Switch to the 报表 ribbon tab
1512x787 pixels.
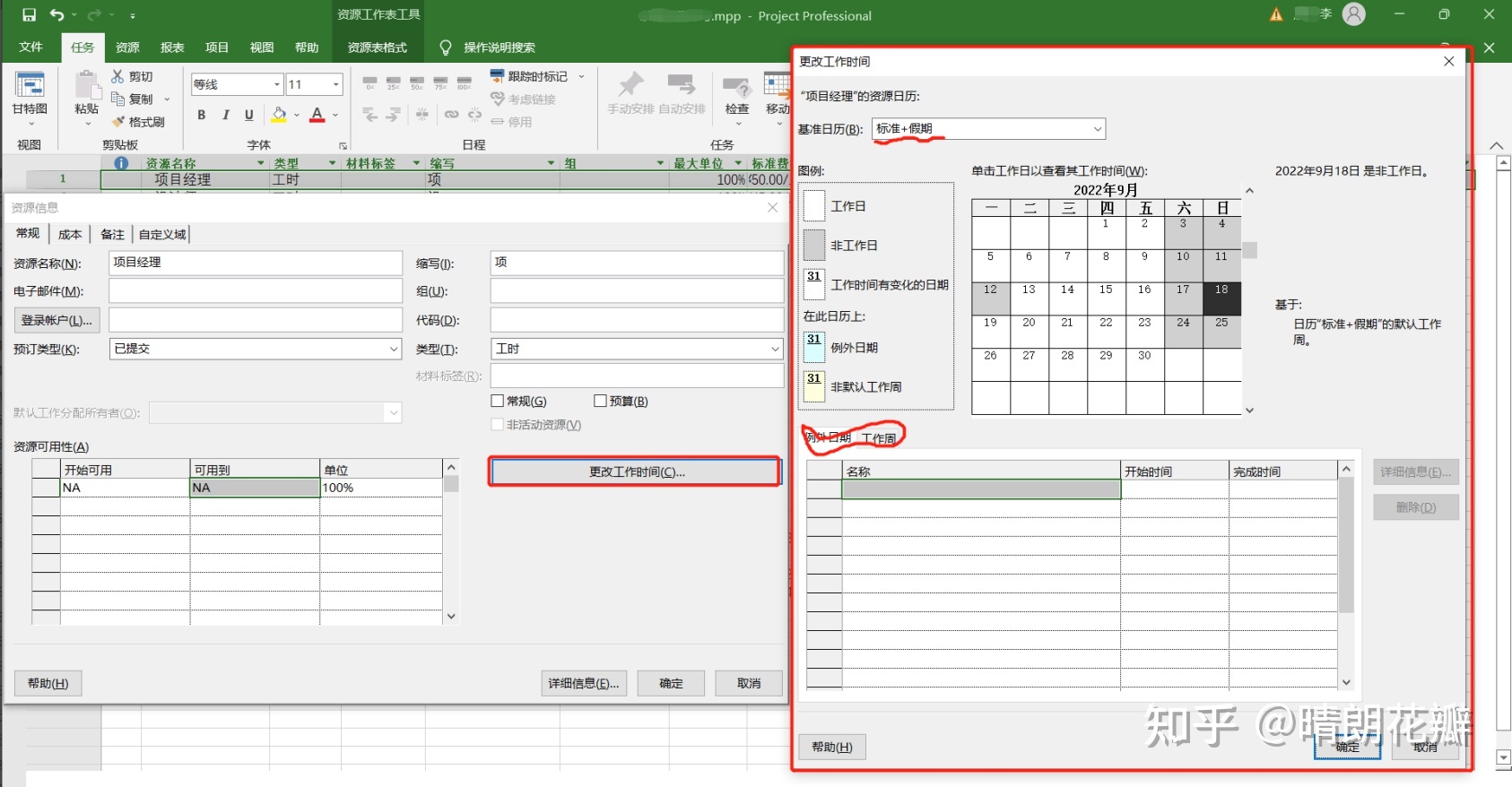click(172, 48)
